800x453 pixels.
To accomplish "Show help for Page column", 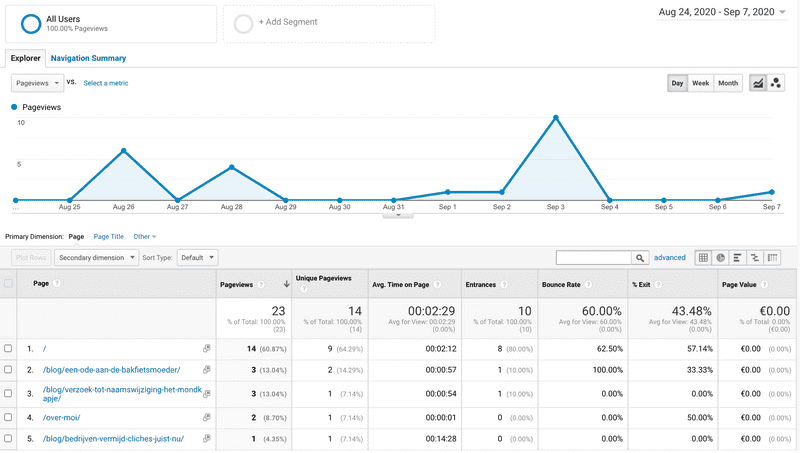I will (x=57, y=283).
